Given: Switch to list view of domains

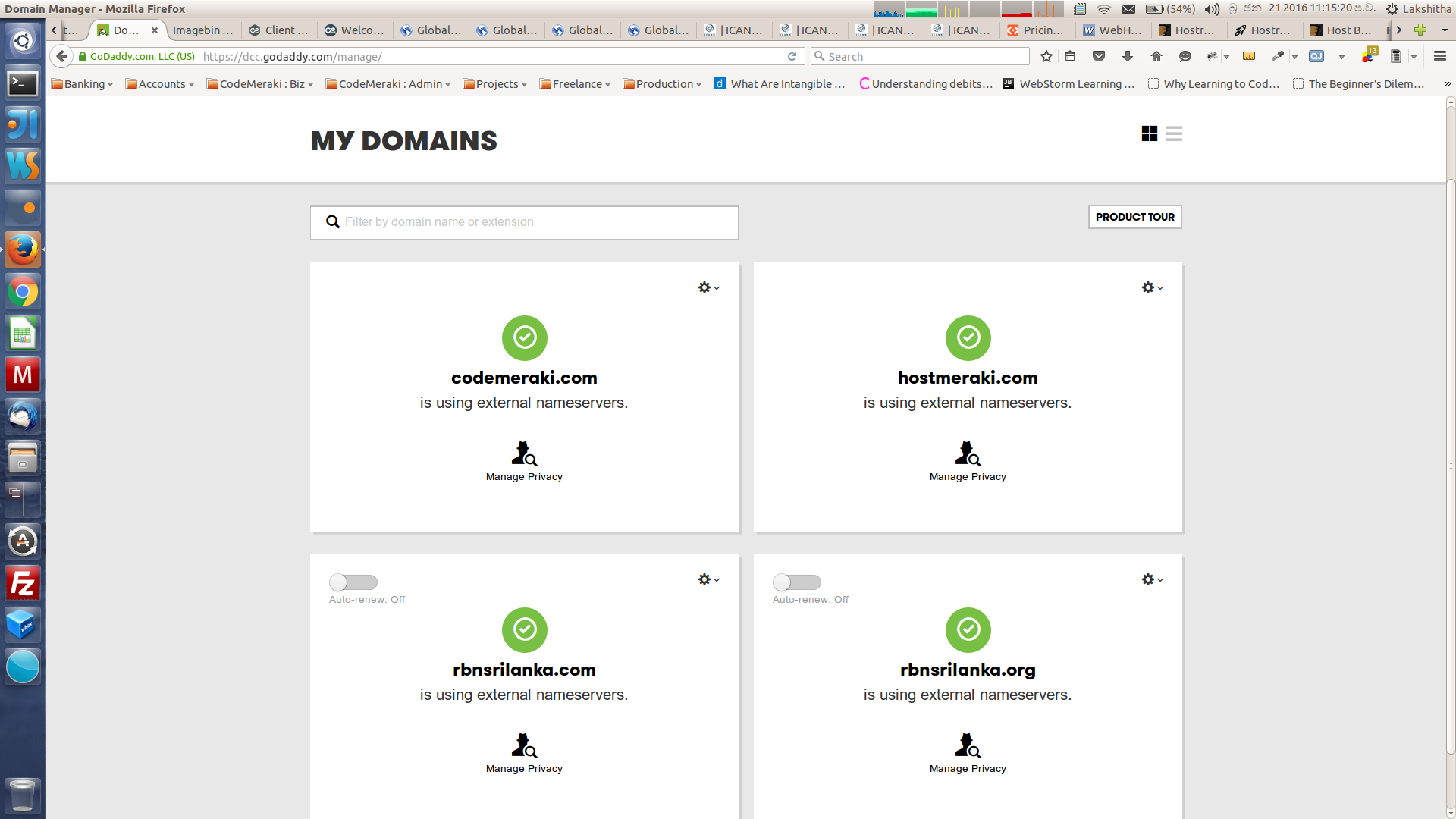Looking at the screenshot, I should tap(1174, 133).
